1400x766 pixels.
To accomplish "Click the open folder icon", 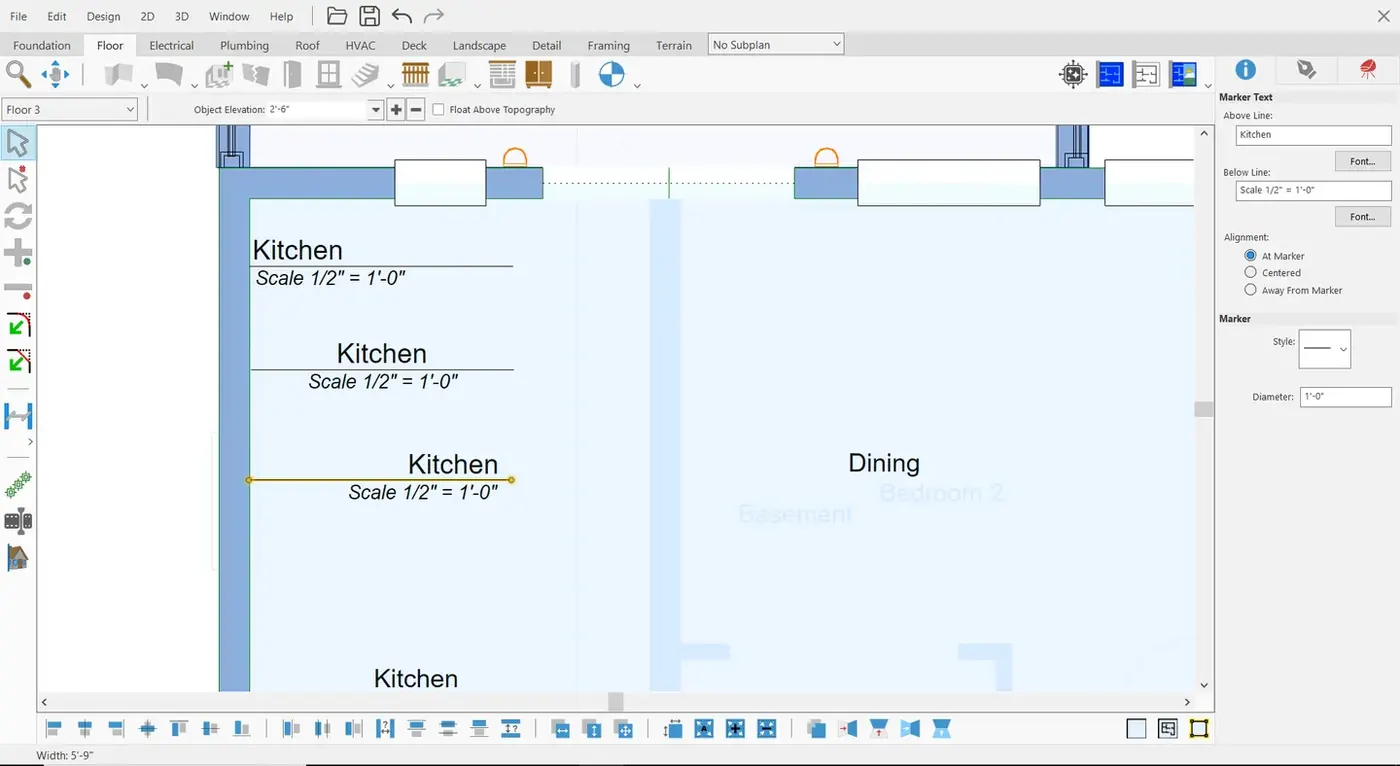I will pos(337,16).
